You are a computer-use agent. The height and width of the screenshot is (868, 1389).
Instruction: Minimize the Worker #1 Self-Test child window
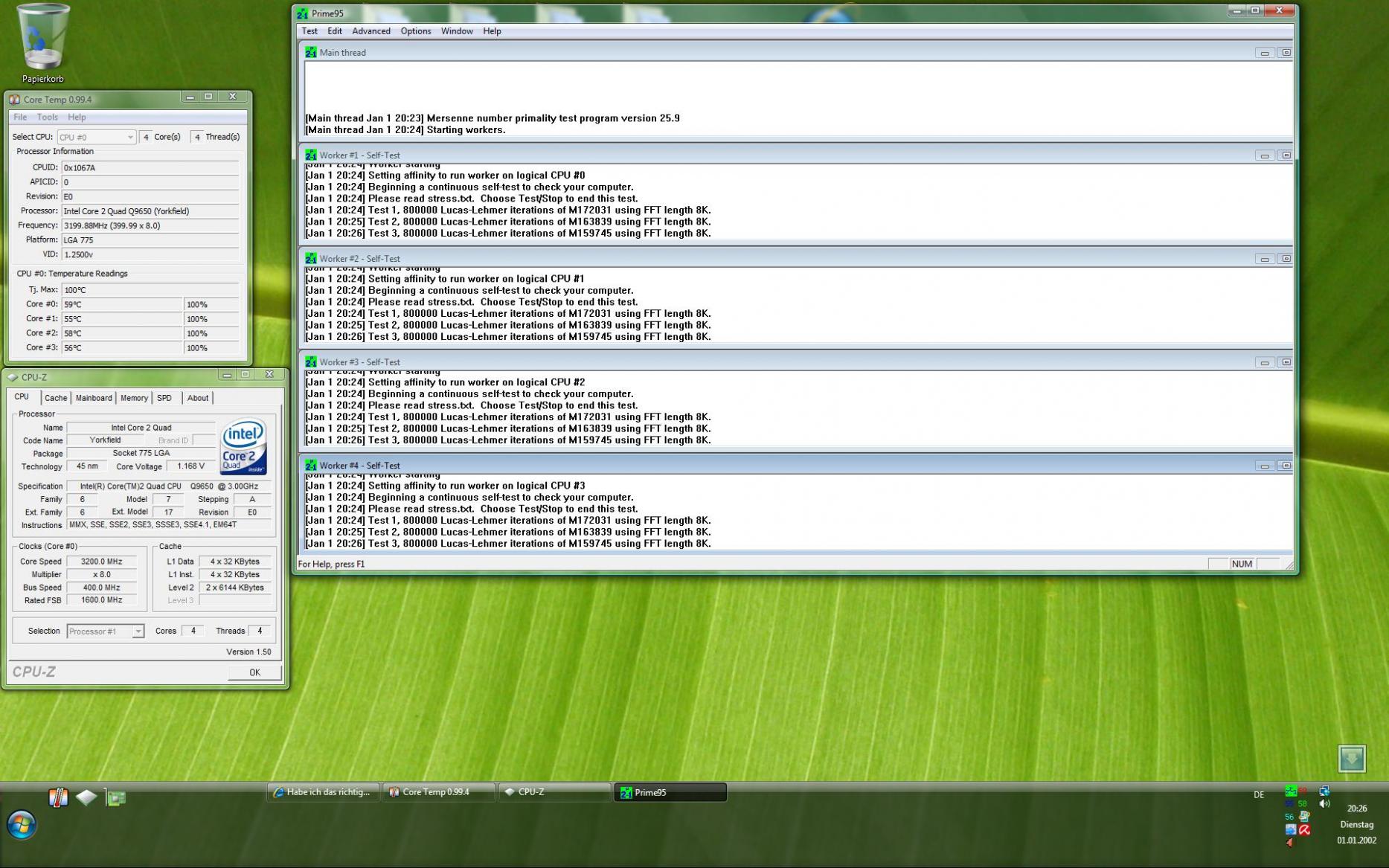point(1265,155)
